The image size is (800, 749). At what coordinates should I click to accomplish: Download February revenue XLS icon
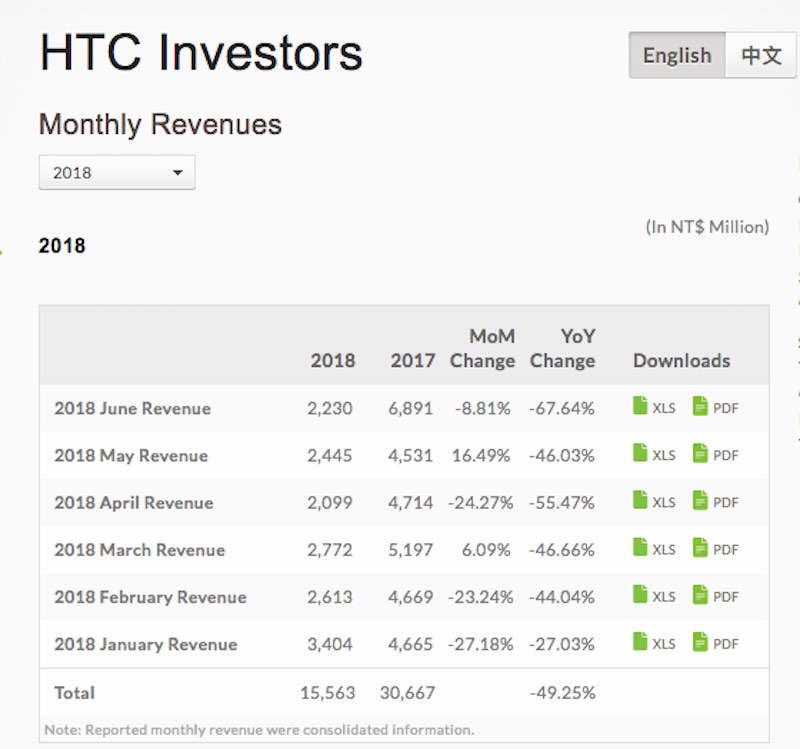click(640, 594)
